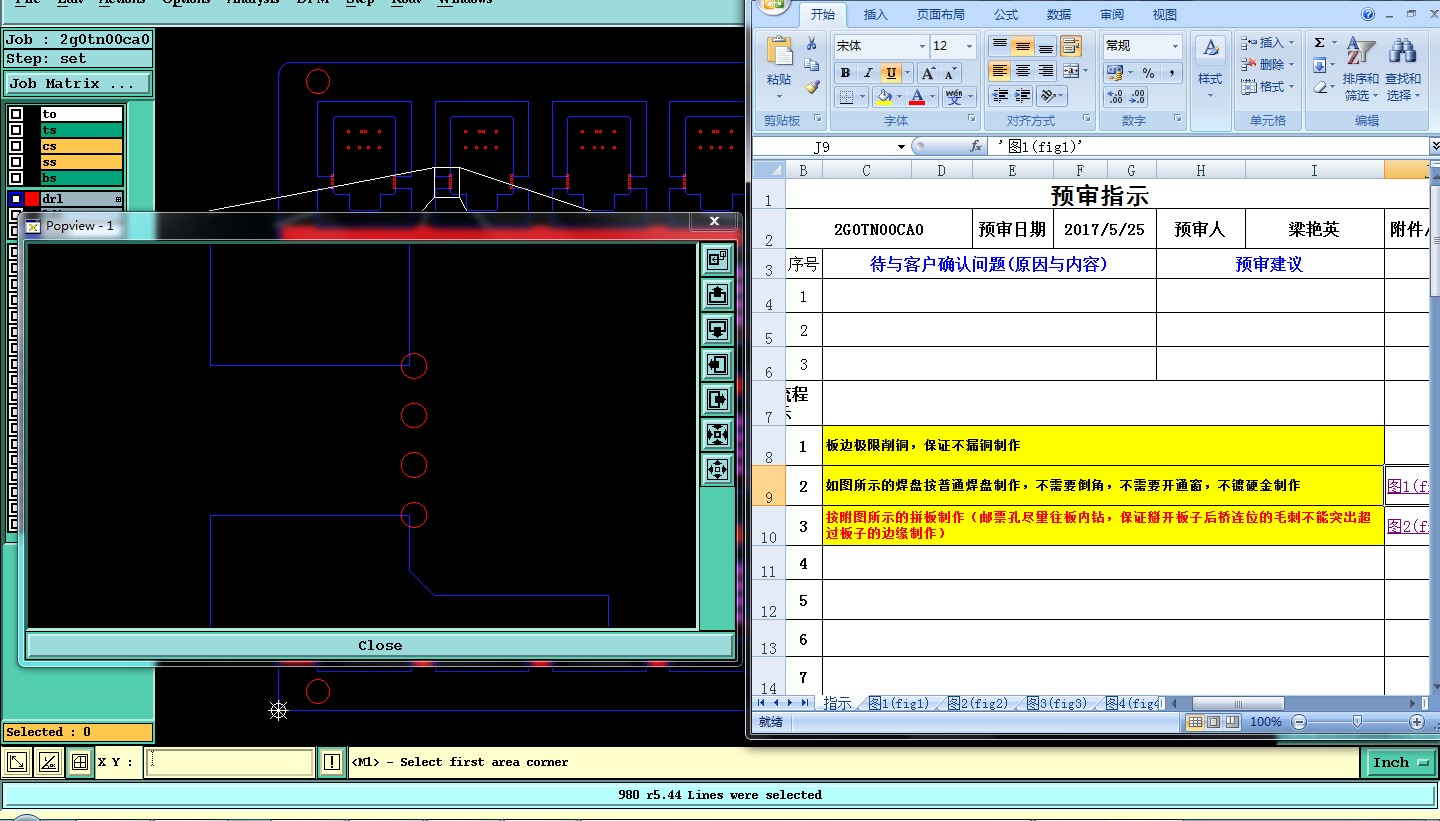Toggle the 'ss' layer checkbox
This screenshot has height=821, width=1440.
[x=16, y=162]
